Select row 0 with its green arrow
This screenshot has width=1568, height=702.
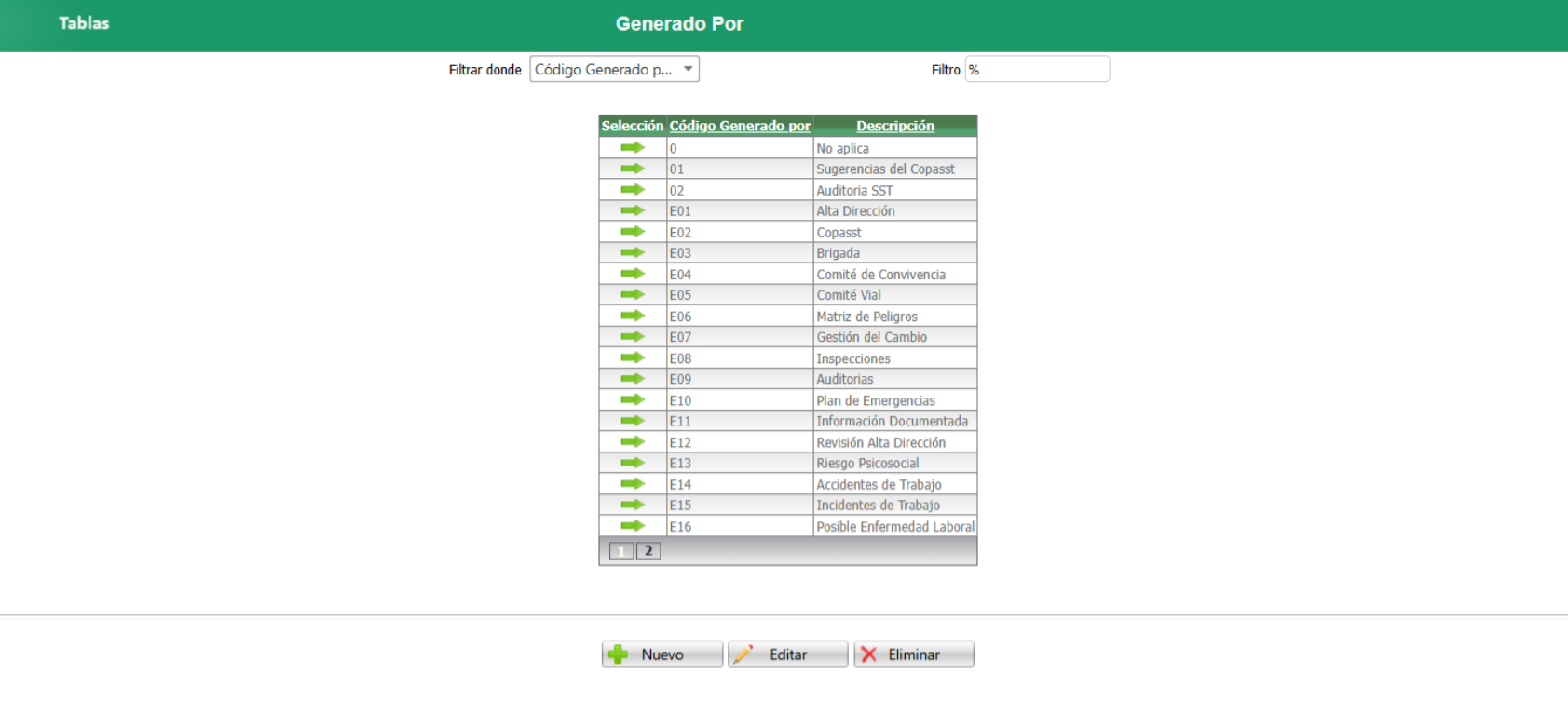click(633, 148)
